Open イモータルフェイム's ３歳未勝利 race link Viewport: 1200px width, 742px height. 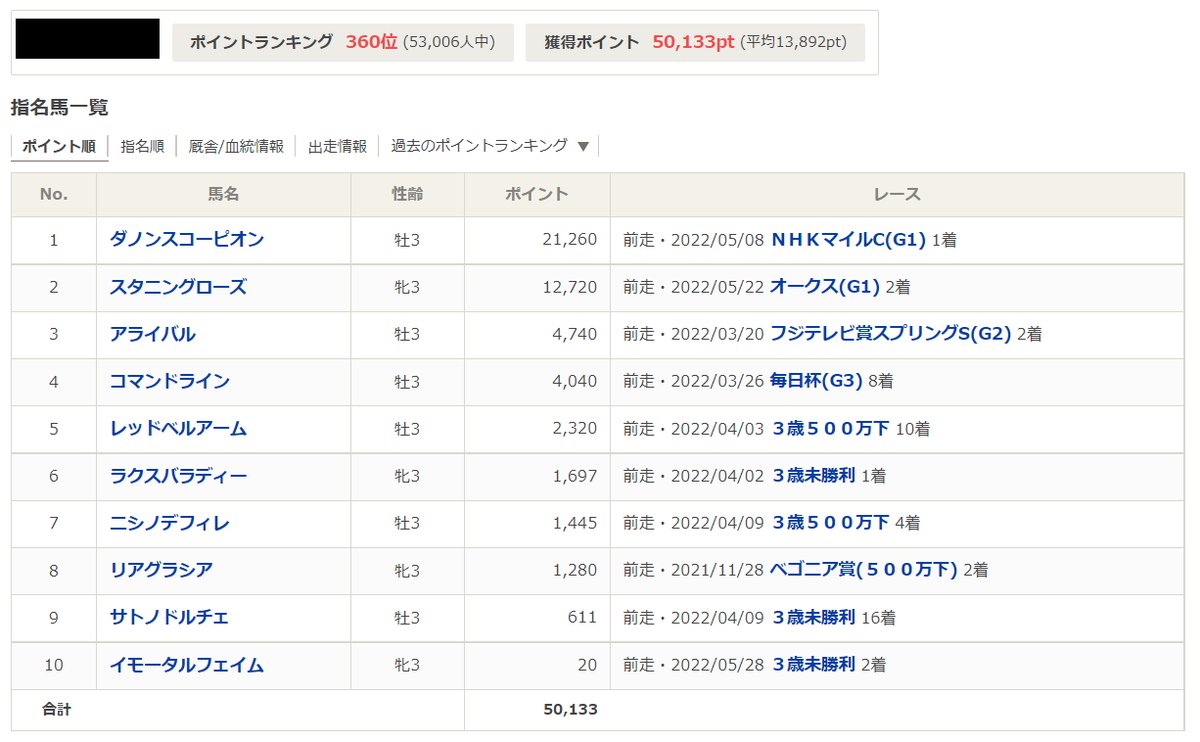(813, 664)
